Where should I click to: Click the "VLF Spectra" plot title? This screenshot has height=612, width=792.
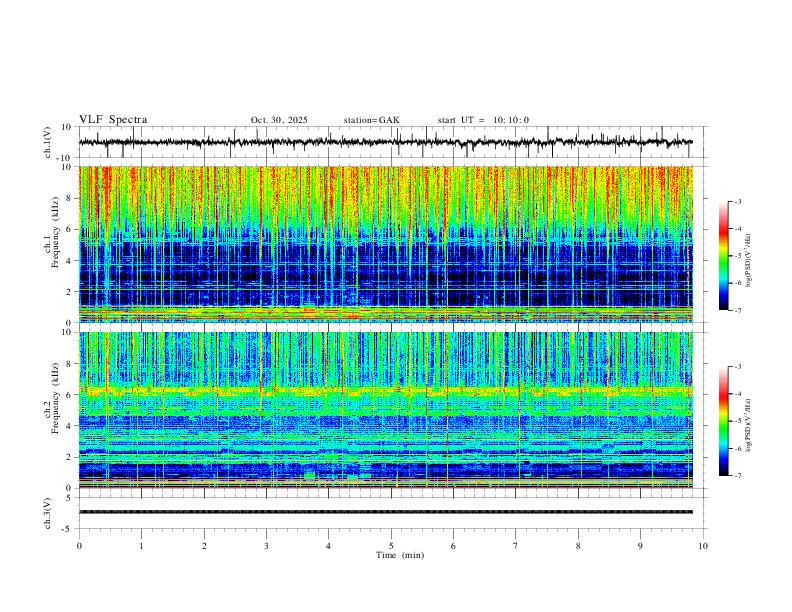[x=113, y=120]
